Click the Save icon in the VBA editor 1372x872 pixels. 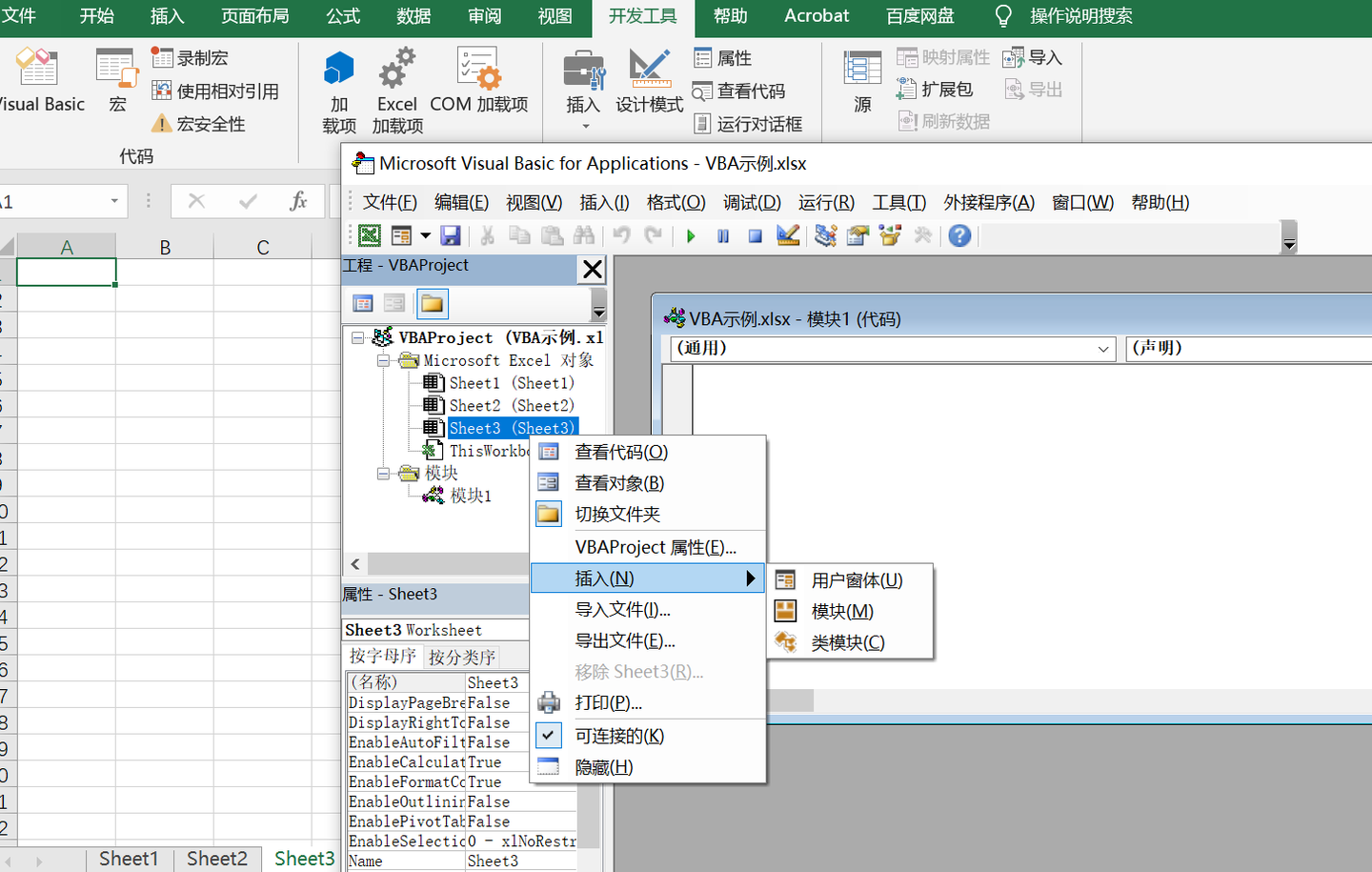[451, 235]
